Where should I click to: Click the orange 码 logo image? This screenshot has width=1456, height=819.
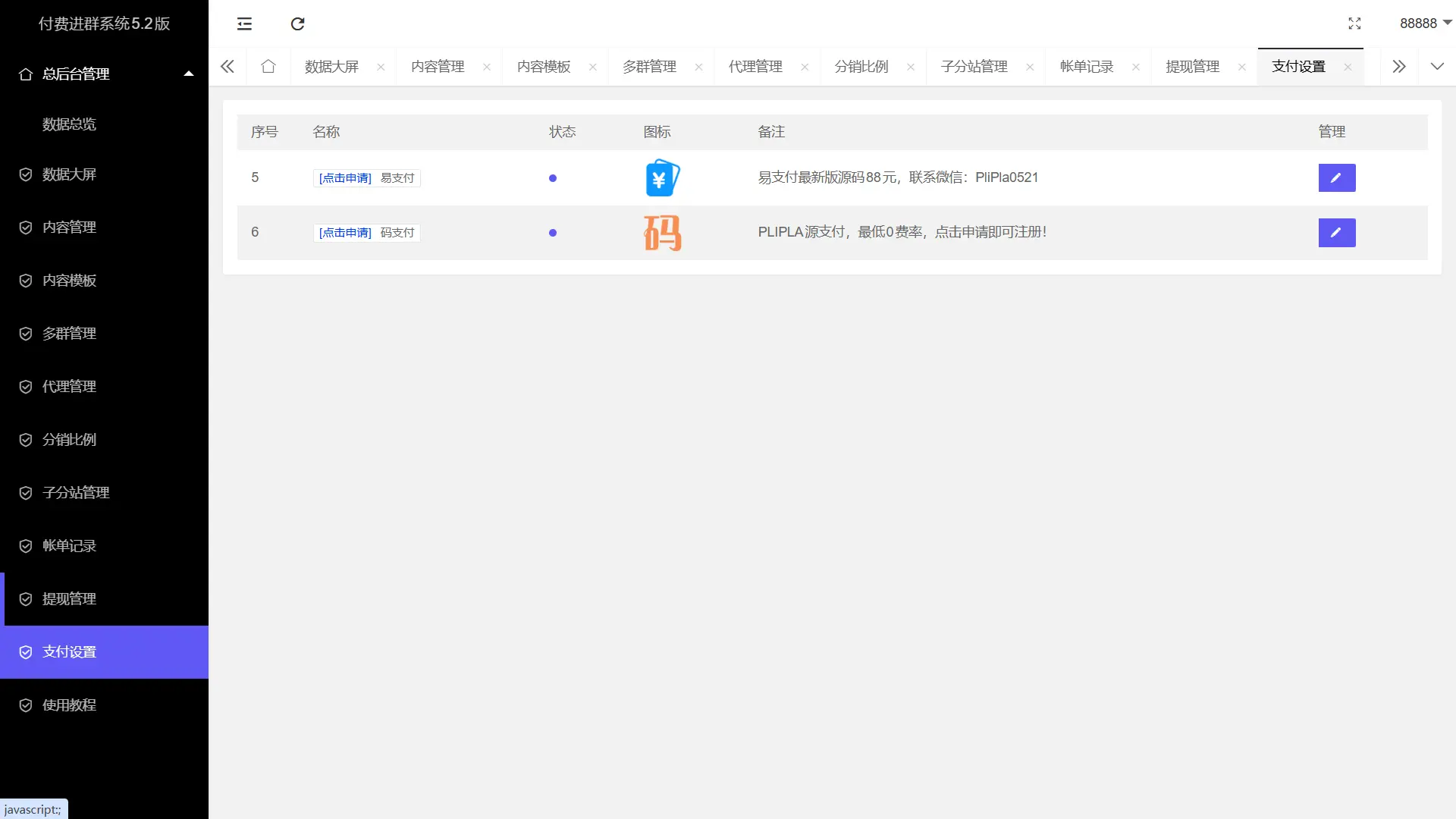click(x=662, y=233)
